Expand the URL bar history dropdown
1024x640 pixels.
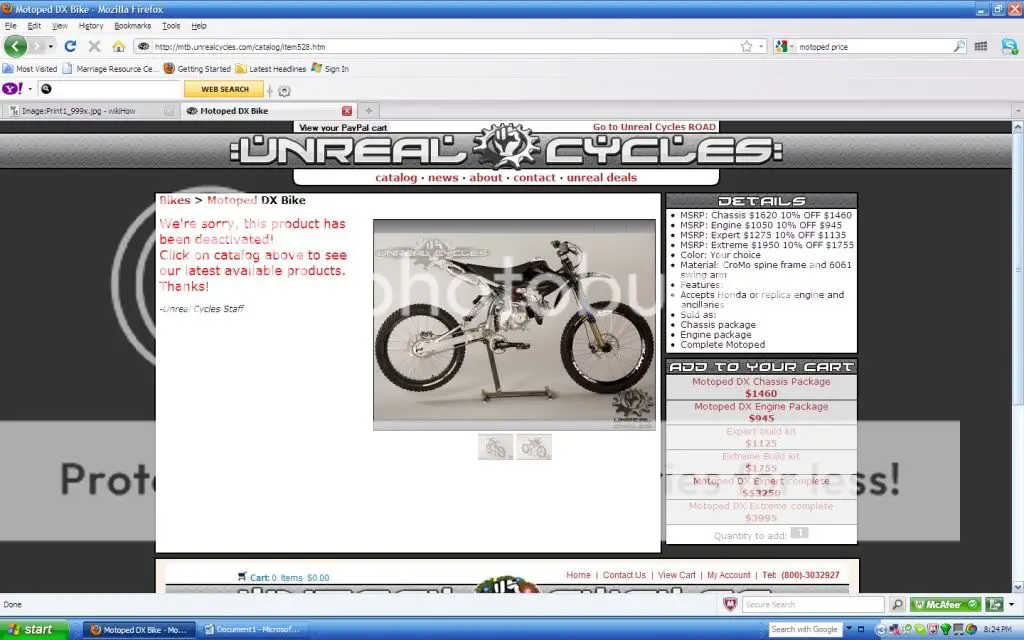click(762, 46)
